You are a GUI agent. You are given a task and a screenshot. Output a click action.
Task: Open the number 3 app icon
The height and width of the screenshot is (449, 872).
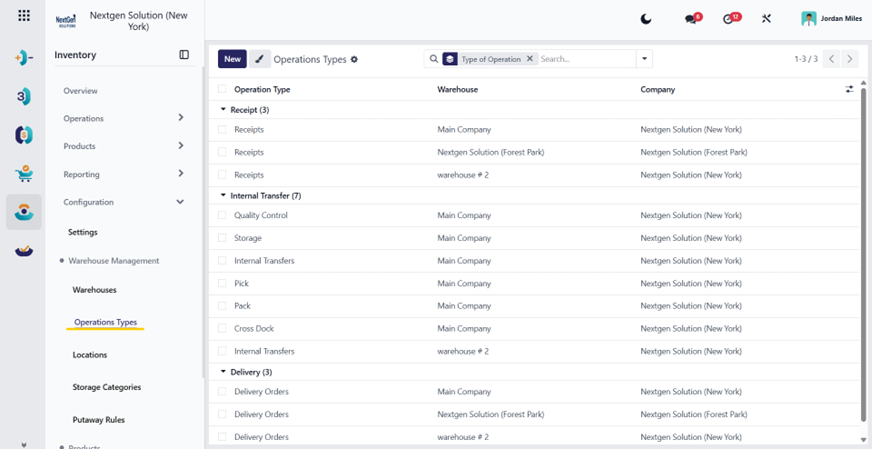point(24,96)
